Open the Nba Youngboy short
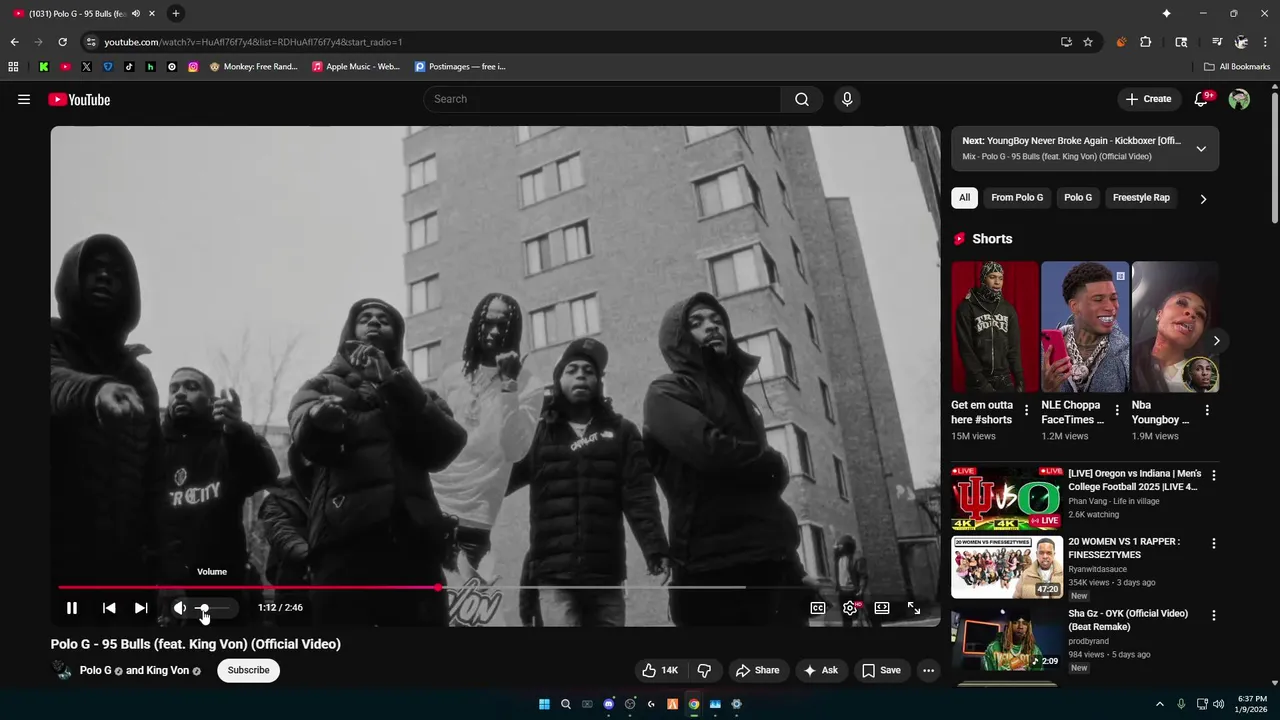Viewport: 1280px width, 720px height. 1175,327
